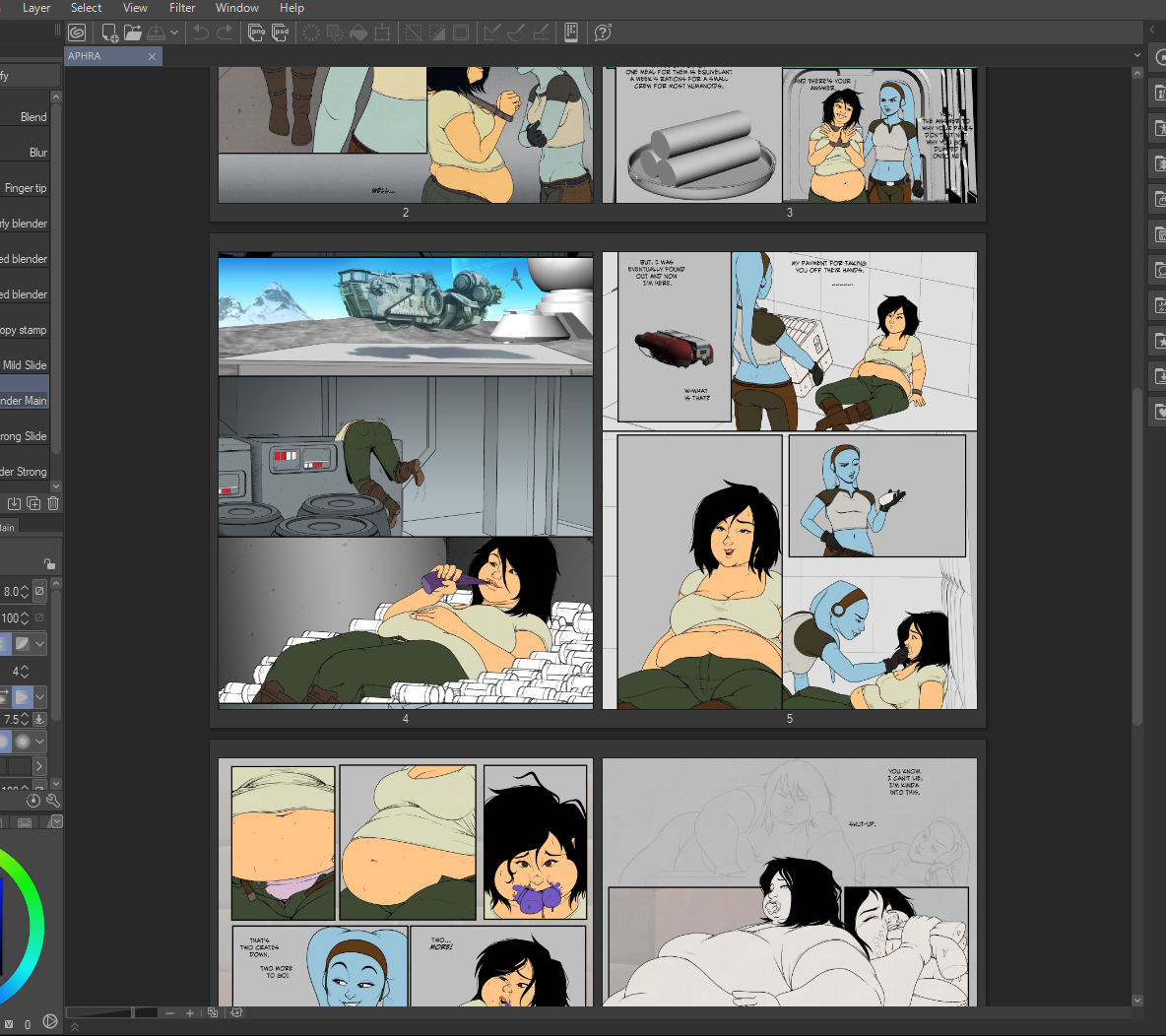Open the Help menu
Image resolution: width=1166 pixels, height=1036 pixels.
pyautogui.click(x=292, y=8)
